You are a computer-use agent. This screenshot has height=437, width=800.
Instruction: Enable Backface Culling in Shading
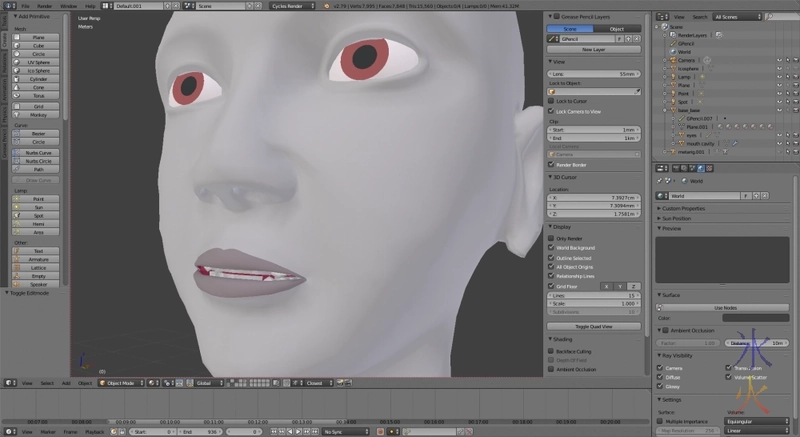[552, 351]
